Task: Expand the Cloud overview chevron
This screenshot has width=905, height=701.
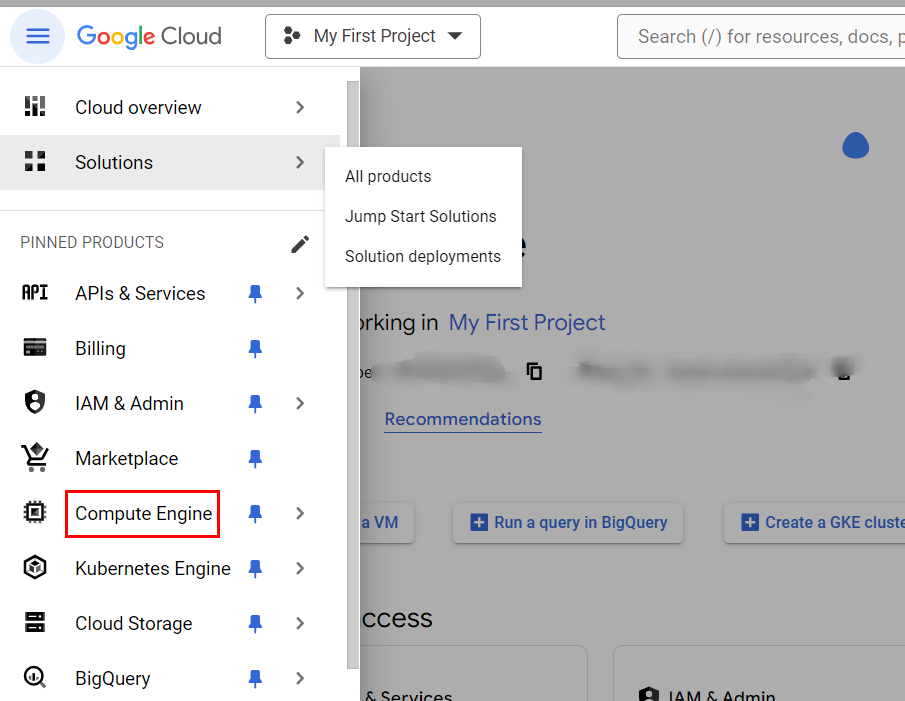Action: (x=300, y=107)
